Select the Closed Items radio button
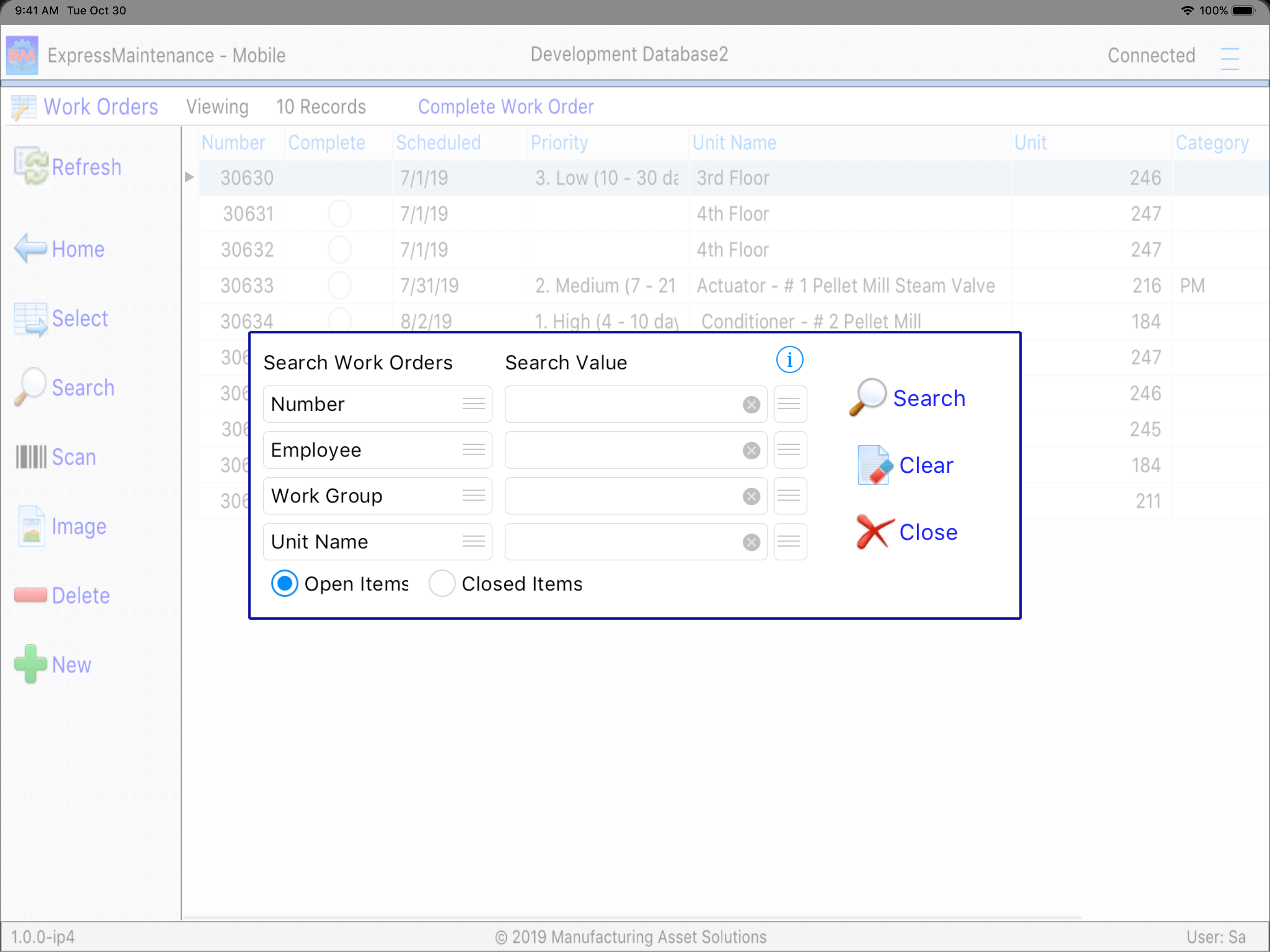 pos(442,583)
